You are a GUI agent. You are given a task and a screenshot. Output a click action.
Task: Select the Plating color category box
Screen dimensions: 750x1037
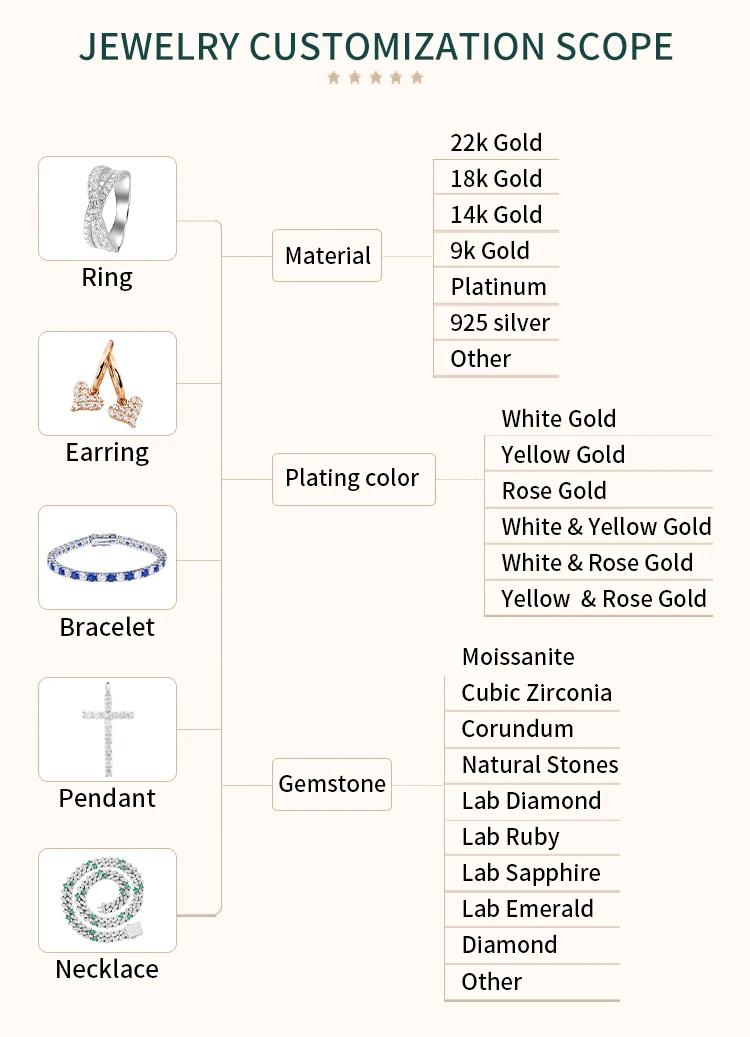click(352, 478)
